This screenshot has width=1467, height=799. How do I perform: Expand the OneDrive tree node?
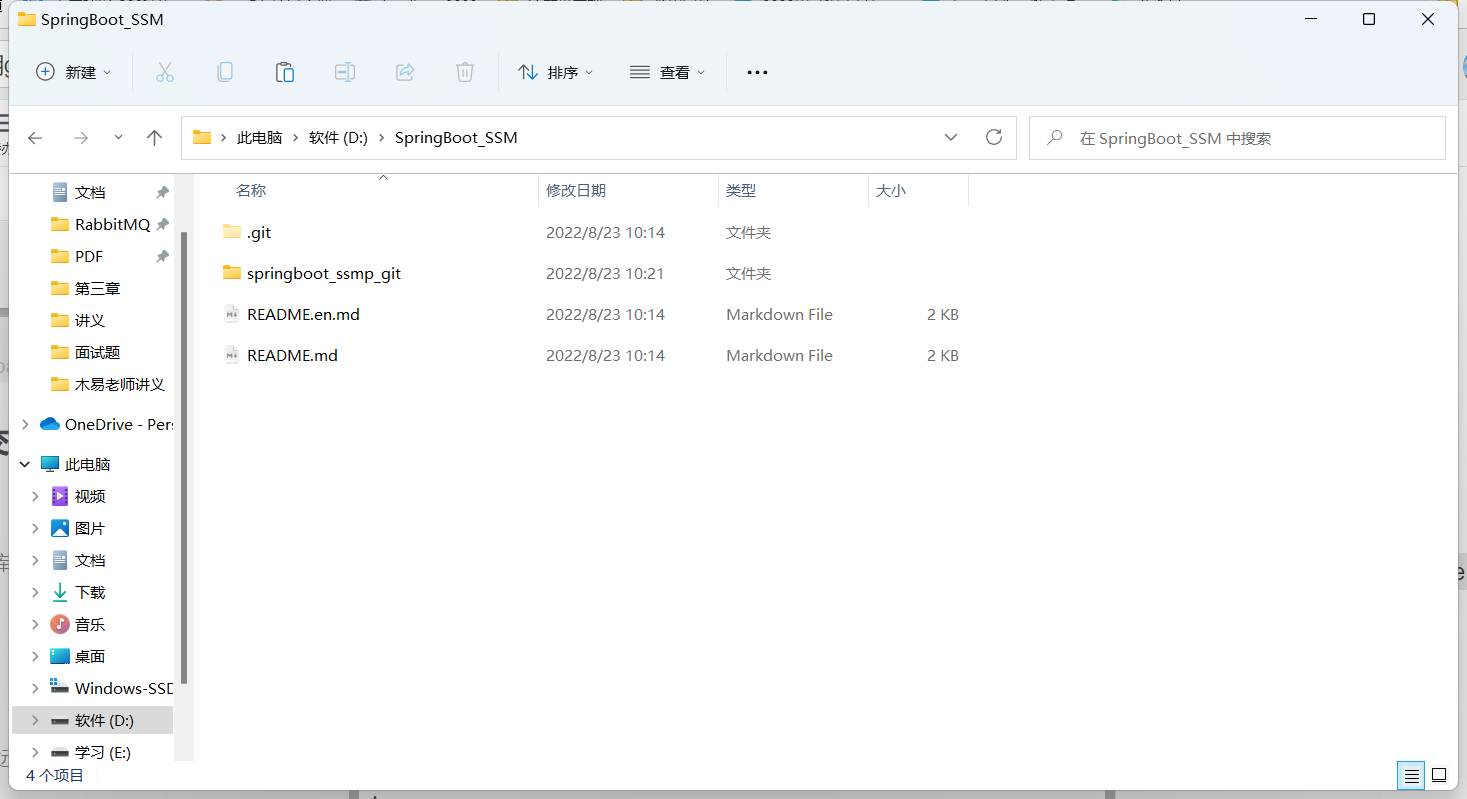(x=25, y=424)
